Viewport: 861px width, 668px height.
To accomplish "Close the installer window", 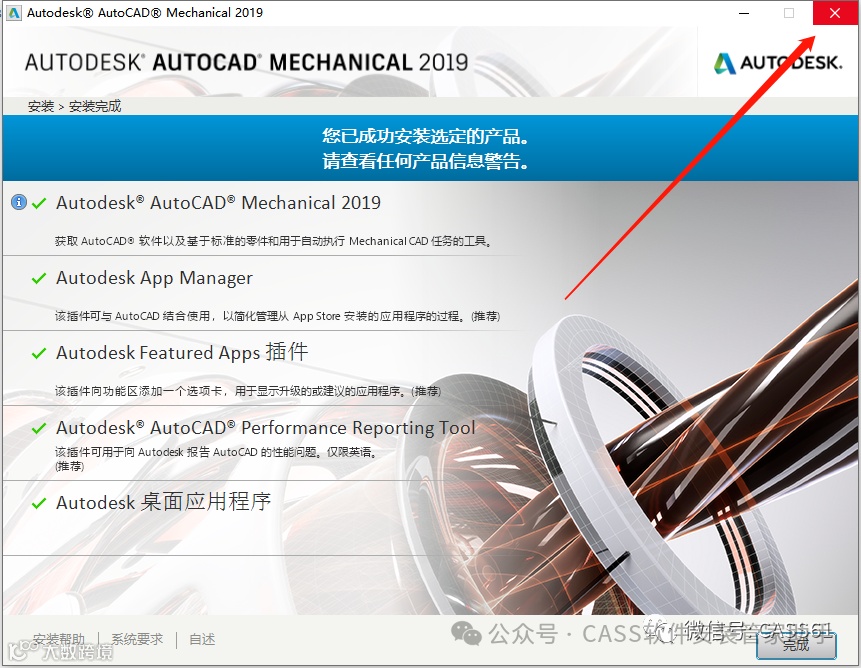I will 835,13.
